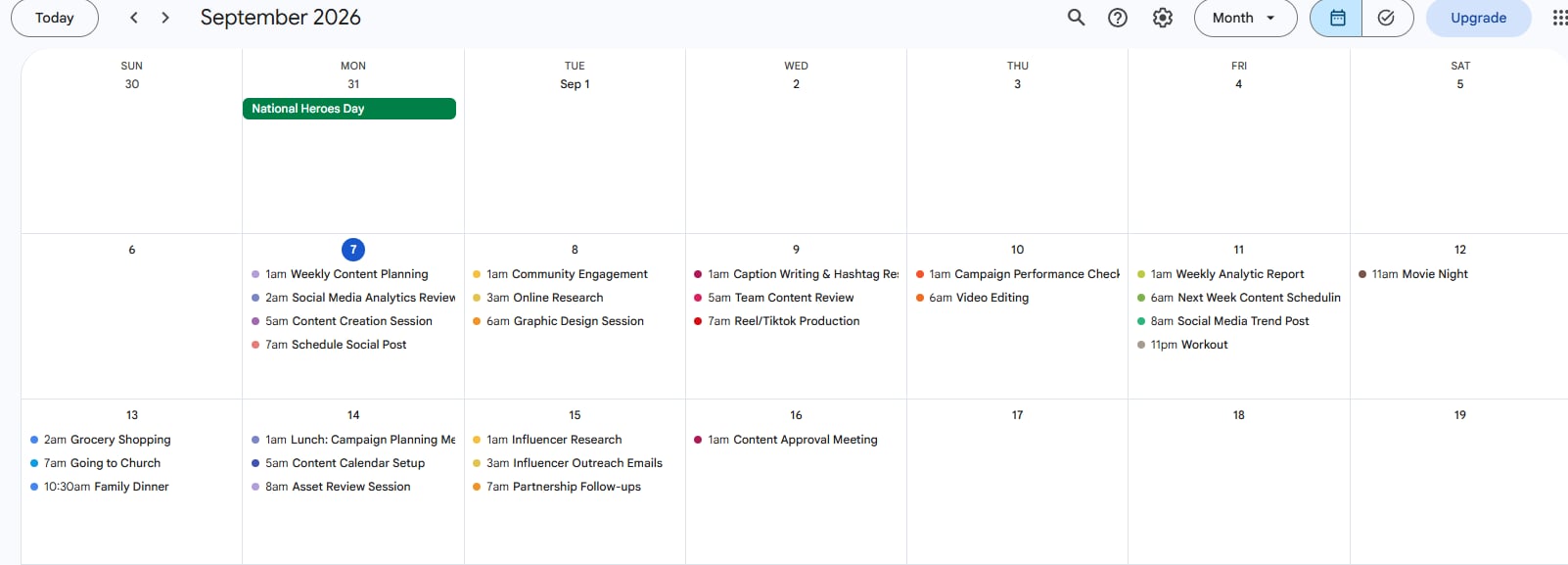Switch to the calendar view icon
Viewport: 1568px width, 565px height.
pyautogui.click(x=1337, y=18)
